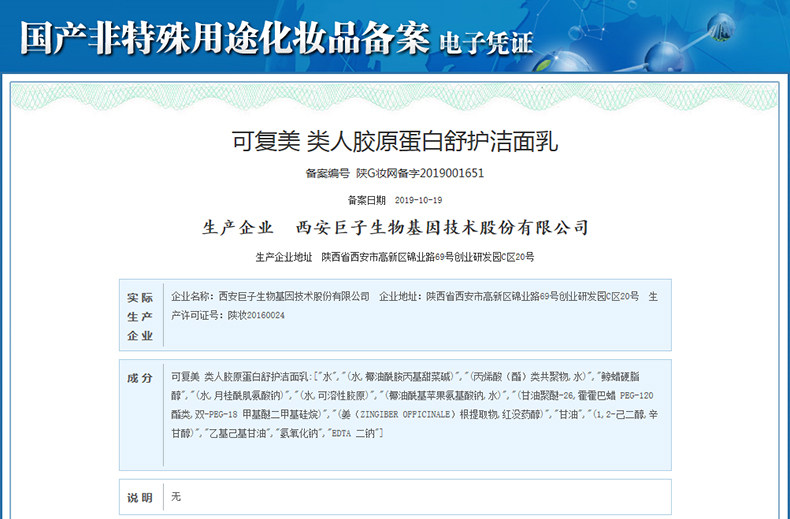The width and height of the screenshot is (790, 519).
Task: Click ingredient text ZINGIBER OFFICINALE
Action: coord(407,415)
